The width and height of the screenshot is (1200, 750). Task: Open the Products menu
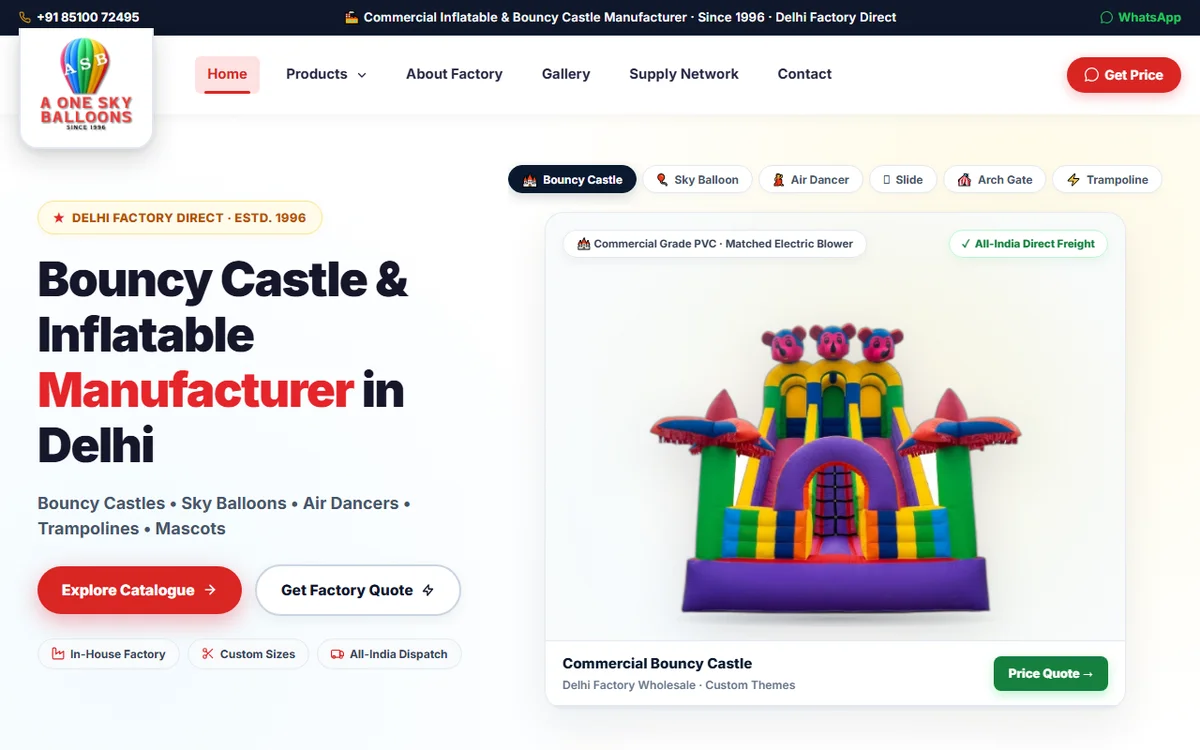click(x=326, y=74)
